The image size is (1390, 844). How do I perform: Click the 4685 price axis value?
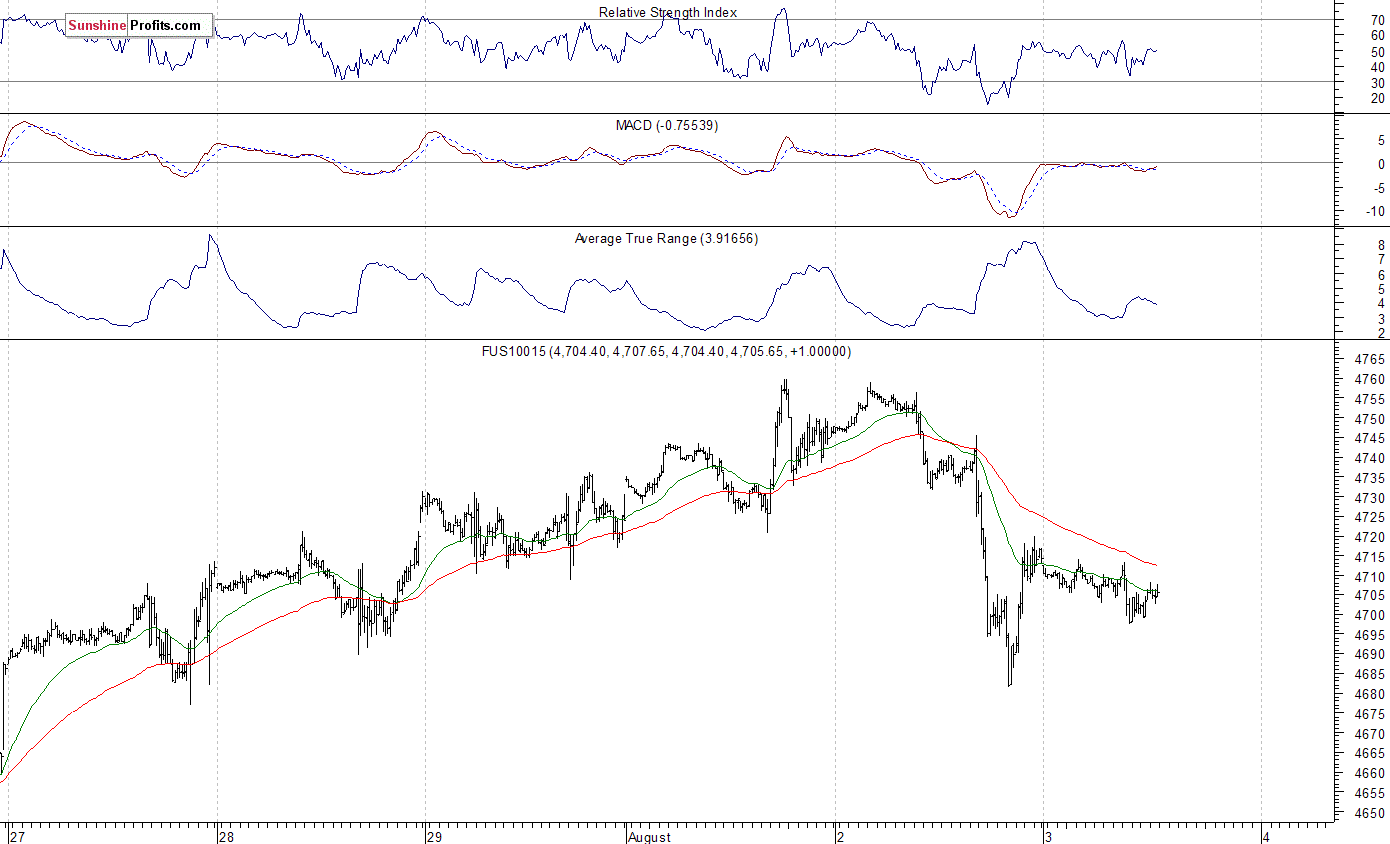tap(1371, 675)
